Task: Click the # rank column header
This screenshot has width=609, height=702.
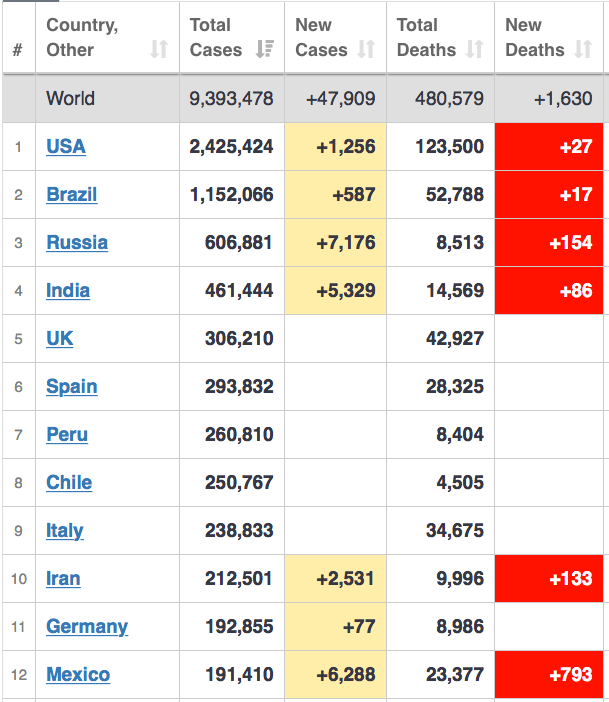Action: [18, 50]
